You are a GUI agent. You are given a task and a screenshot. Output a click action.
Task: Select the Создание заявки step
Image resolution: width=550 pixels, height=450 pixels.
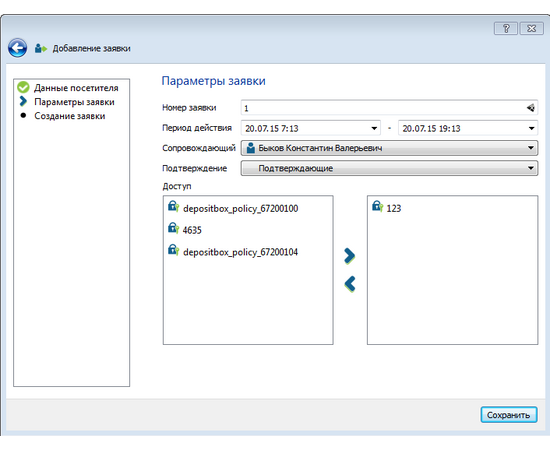point(69,116)
